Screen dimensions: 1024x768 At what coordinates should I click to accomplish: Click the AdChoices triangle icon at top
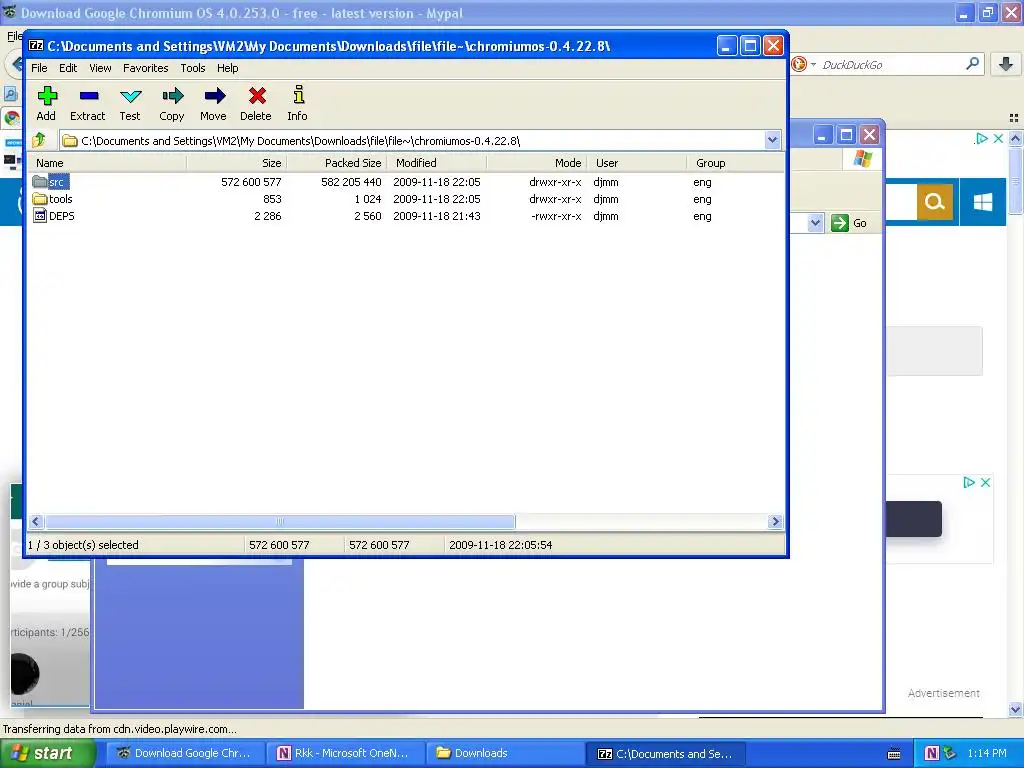click(982, 138)
